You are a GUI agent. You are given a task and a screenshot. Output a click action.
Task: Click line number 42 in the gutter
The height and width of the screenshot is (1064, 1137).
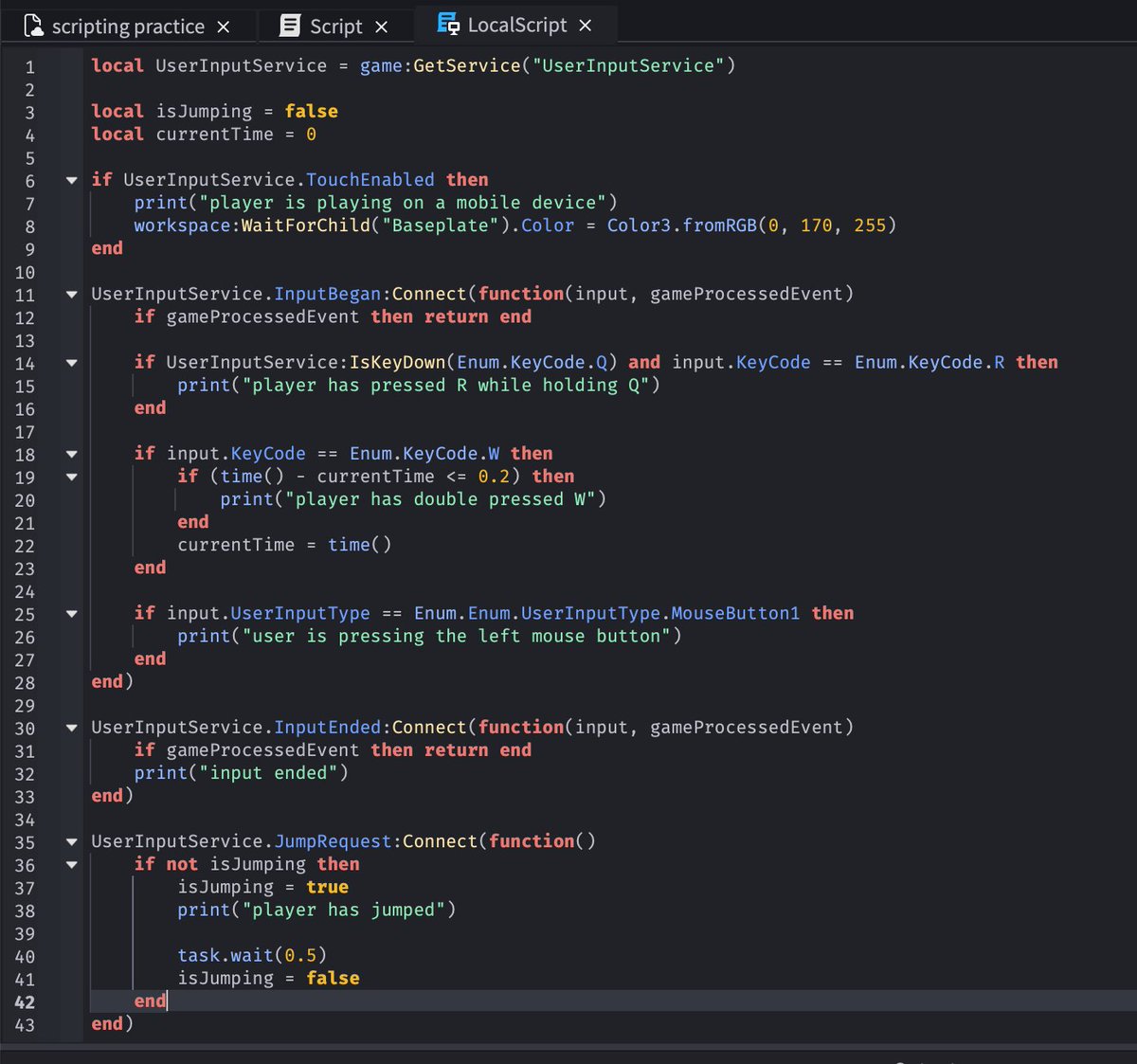click(25, 1002)
